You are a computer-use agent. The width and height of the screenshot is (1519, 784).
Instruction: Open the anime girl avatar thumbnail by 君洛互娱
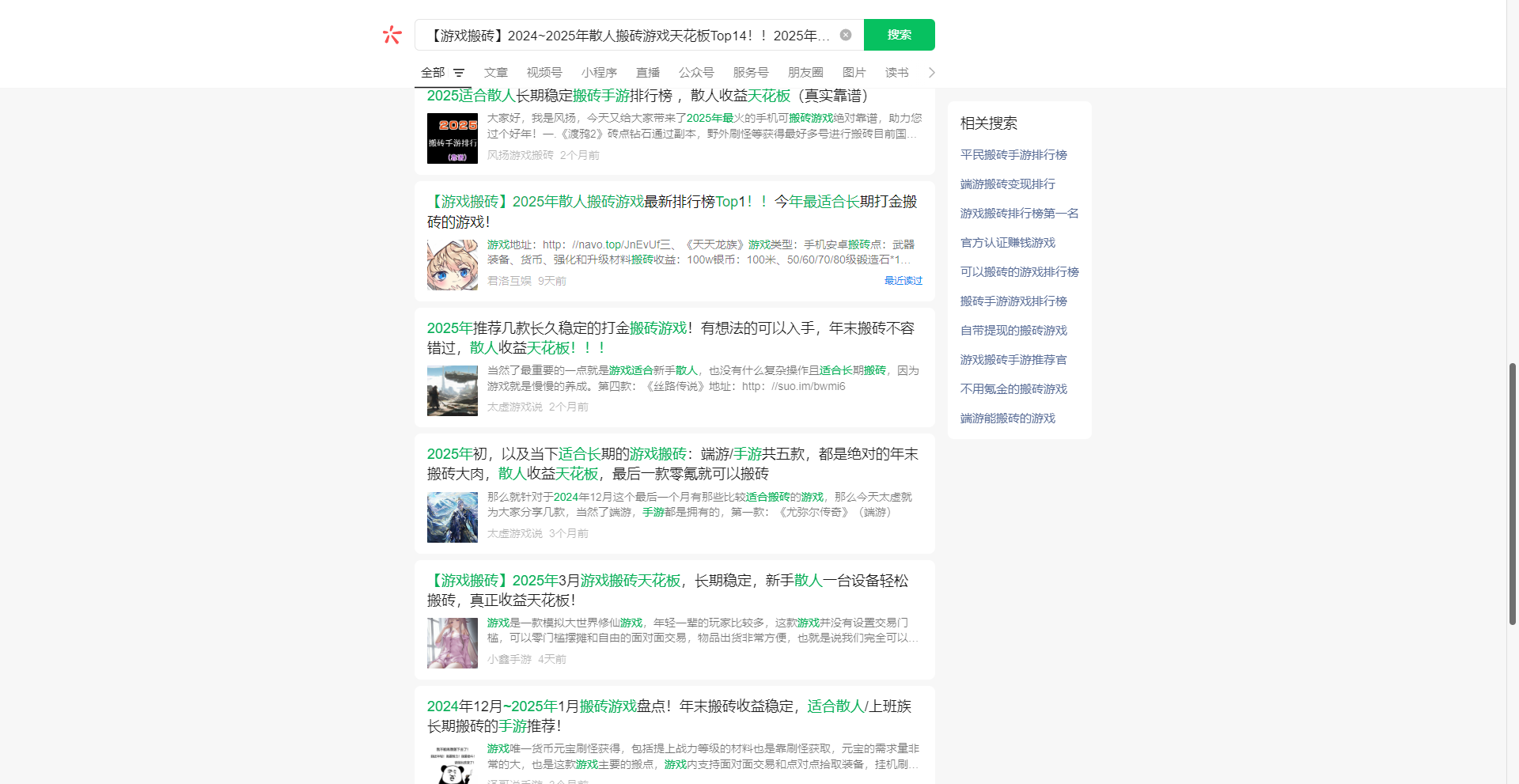pyautogui.click(x=453, y=265)
